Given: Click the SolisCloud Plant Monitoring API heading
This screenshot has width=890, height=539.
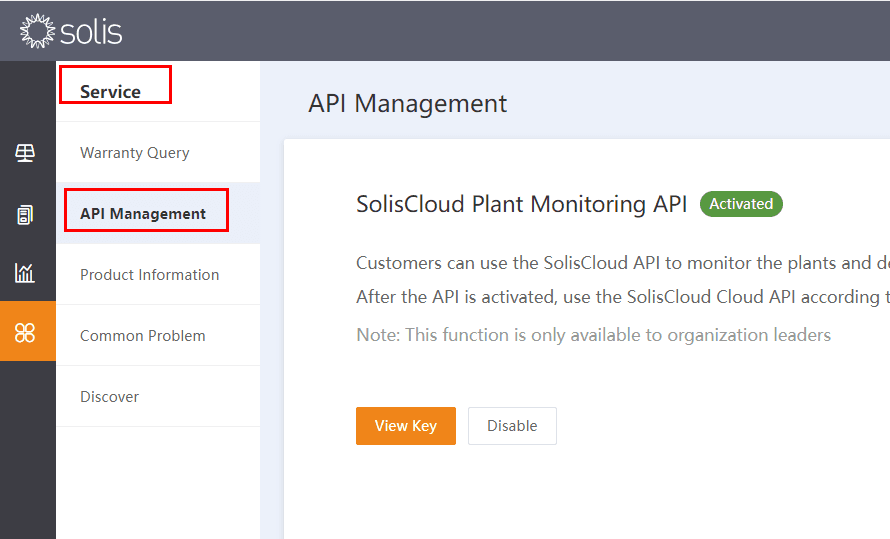Looking at the screenshot, I should pos(522,204).
